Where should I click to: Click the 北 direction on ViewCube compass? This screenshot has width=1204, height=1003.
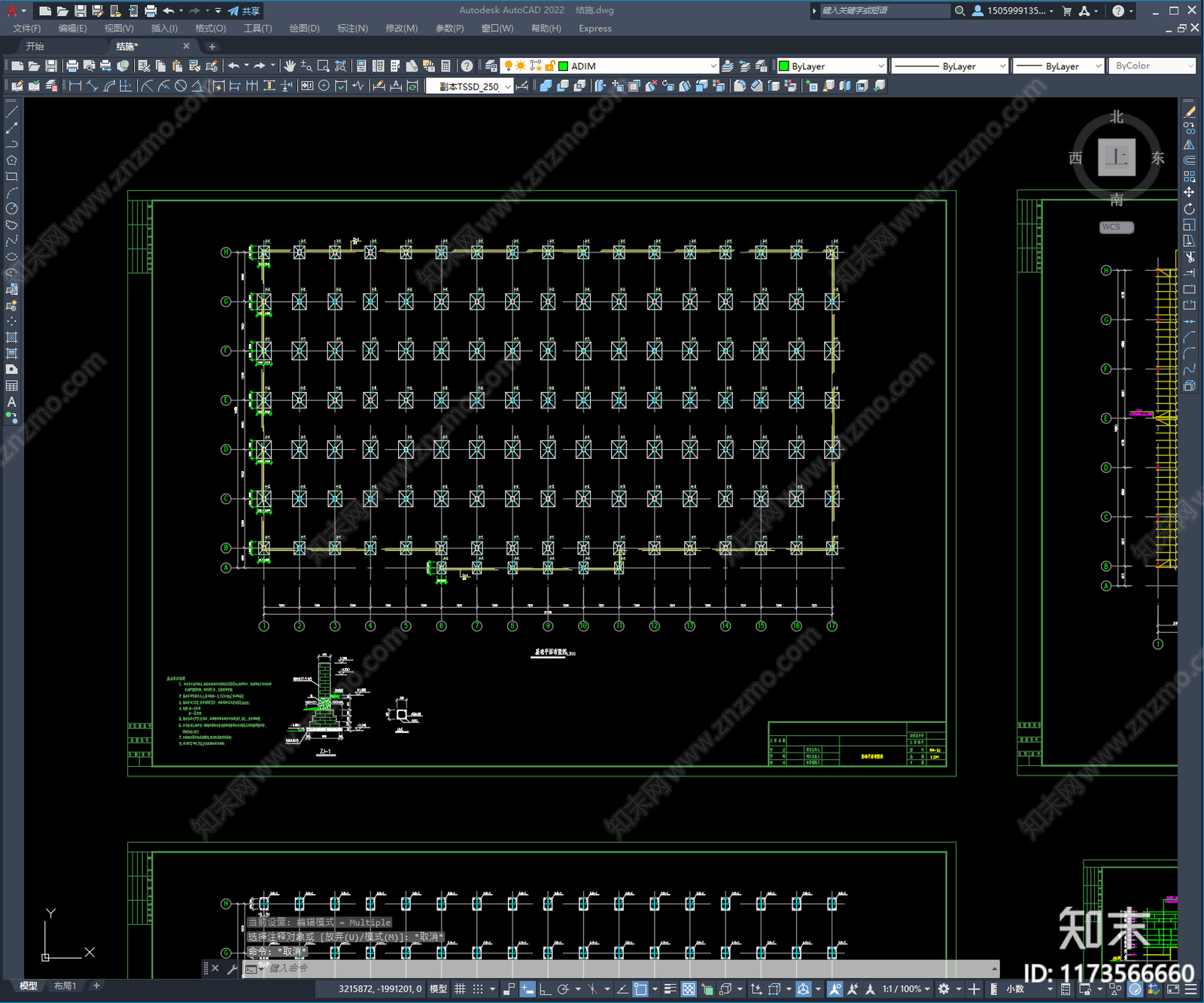(1117, 117)
